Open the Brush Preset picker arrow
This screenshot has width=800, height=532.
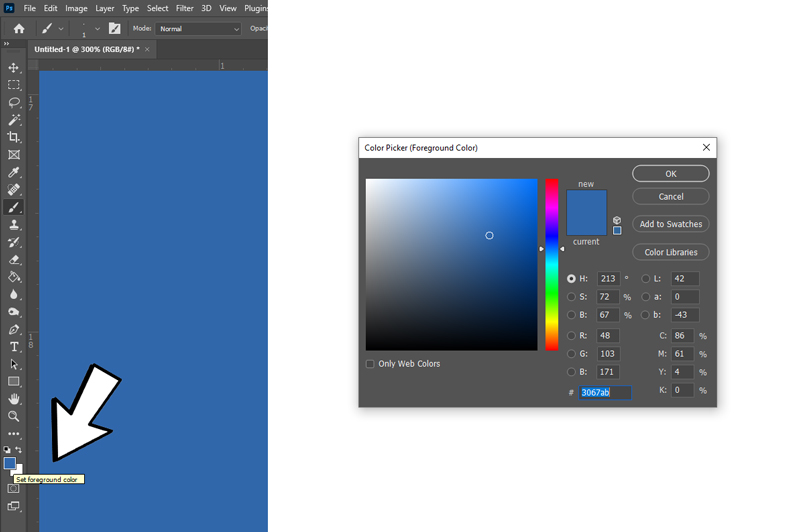pyautogui.click(x=97, y=29)
